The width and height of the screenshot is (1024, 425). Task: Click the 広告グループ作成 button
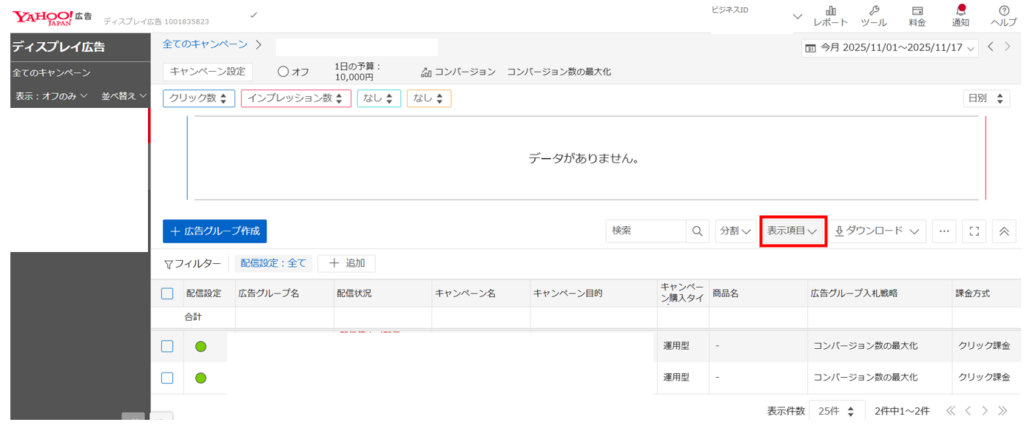[x=215, y=231]
